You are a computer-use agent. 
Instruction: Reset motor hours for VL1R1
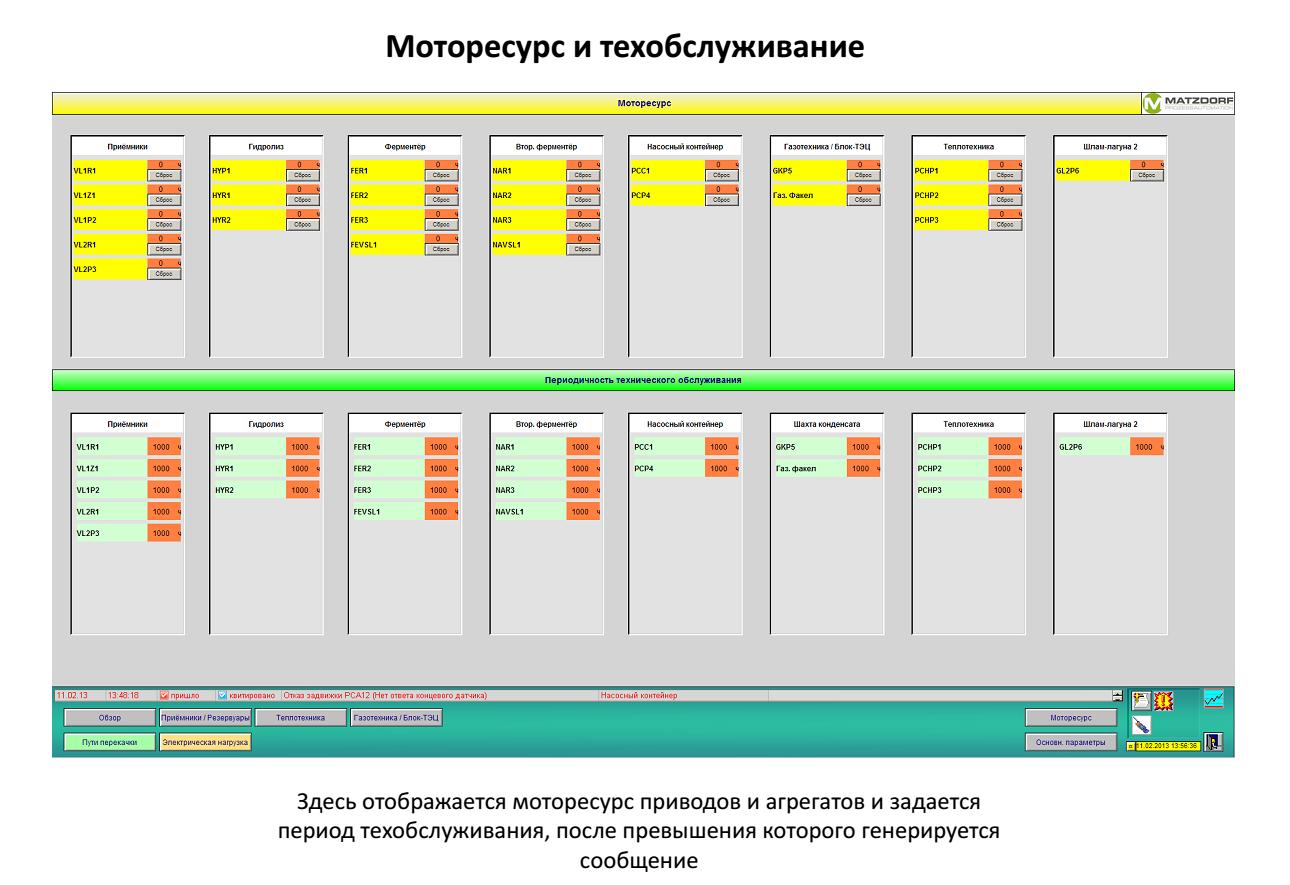pyautogui.click(x=164, y=174)
